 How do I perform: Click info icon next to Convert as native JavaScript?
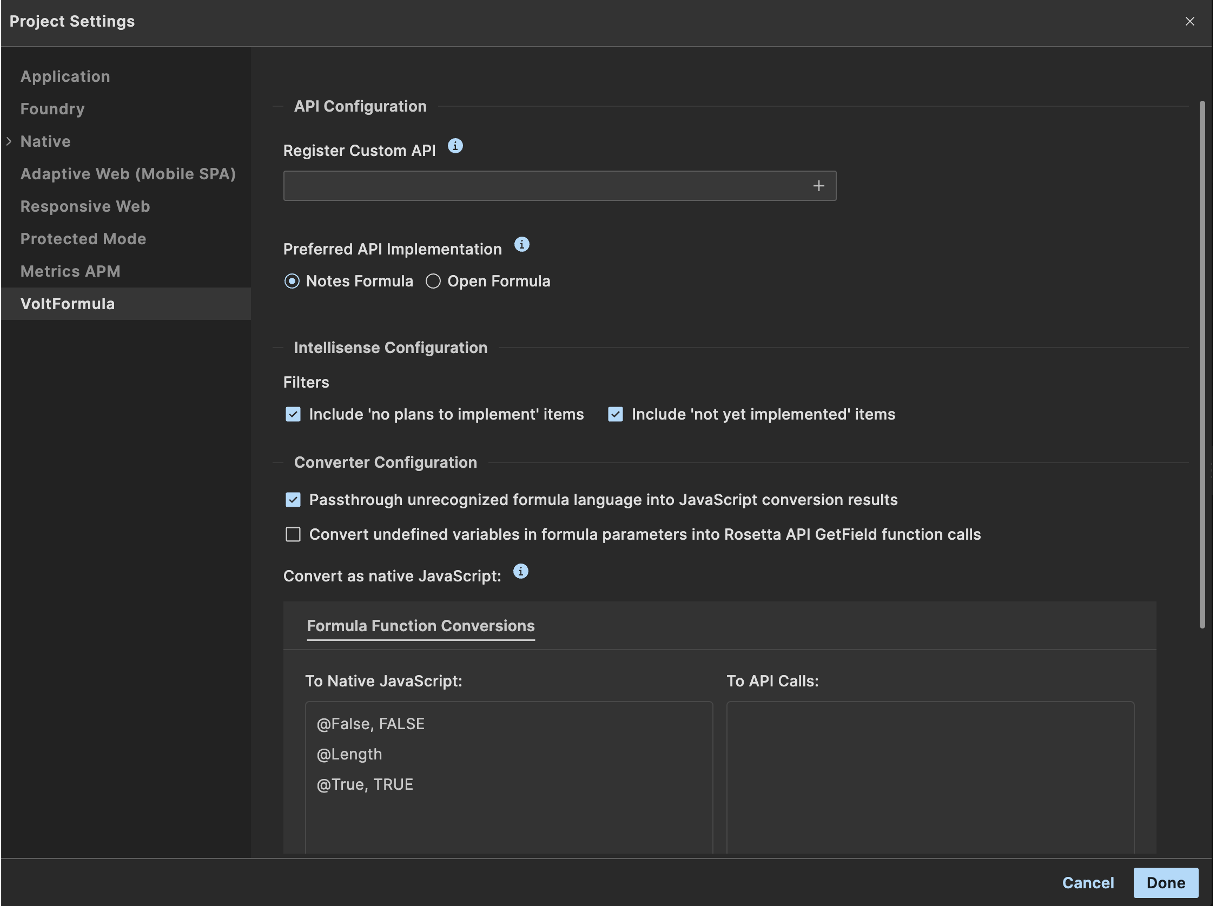click(x=520, y=572)
